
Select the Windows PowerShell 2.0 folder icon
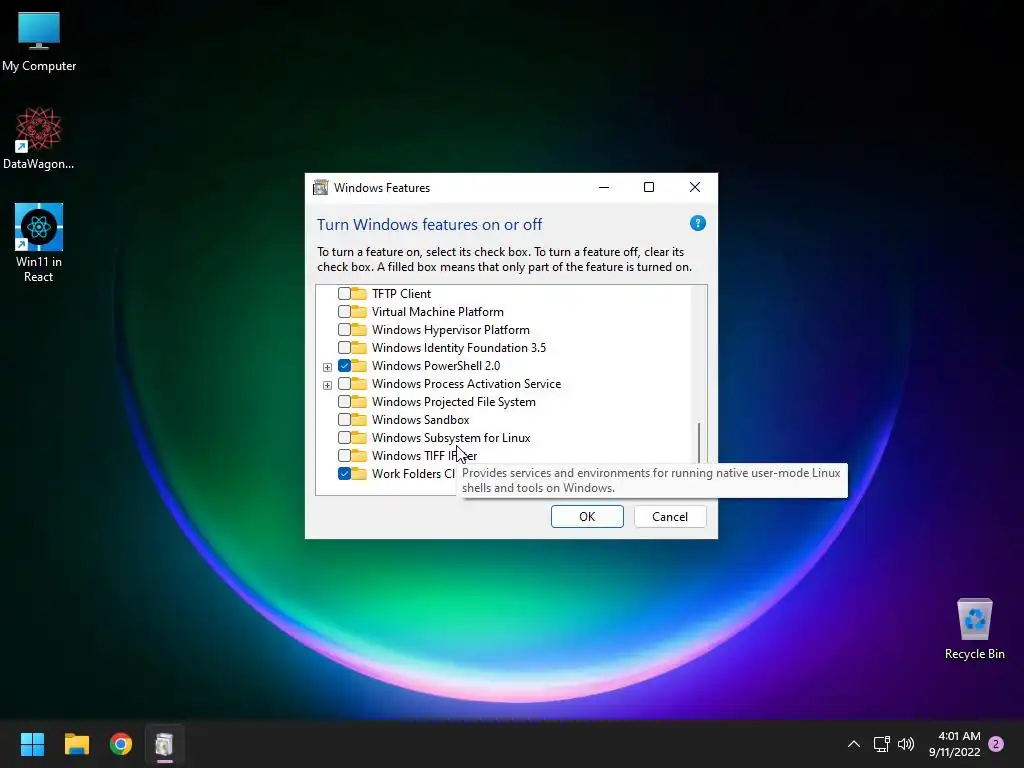[x=359, y=366]
